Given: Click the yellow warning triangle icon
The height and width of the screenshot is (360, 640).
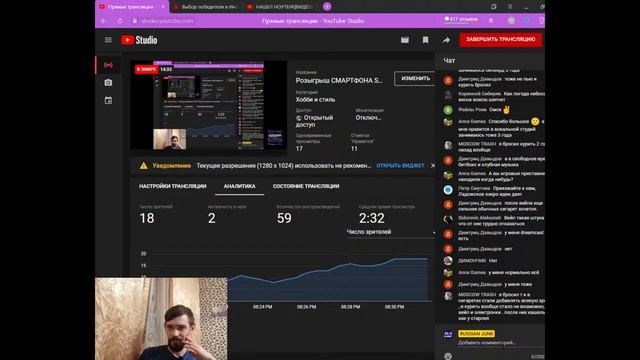Looking at the screenshot, I should coord(144,166).
